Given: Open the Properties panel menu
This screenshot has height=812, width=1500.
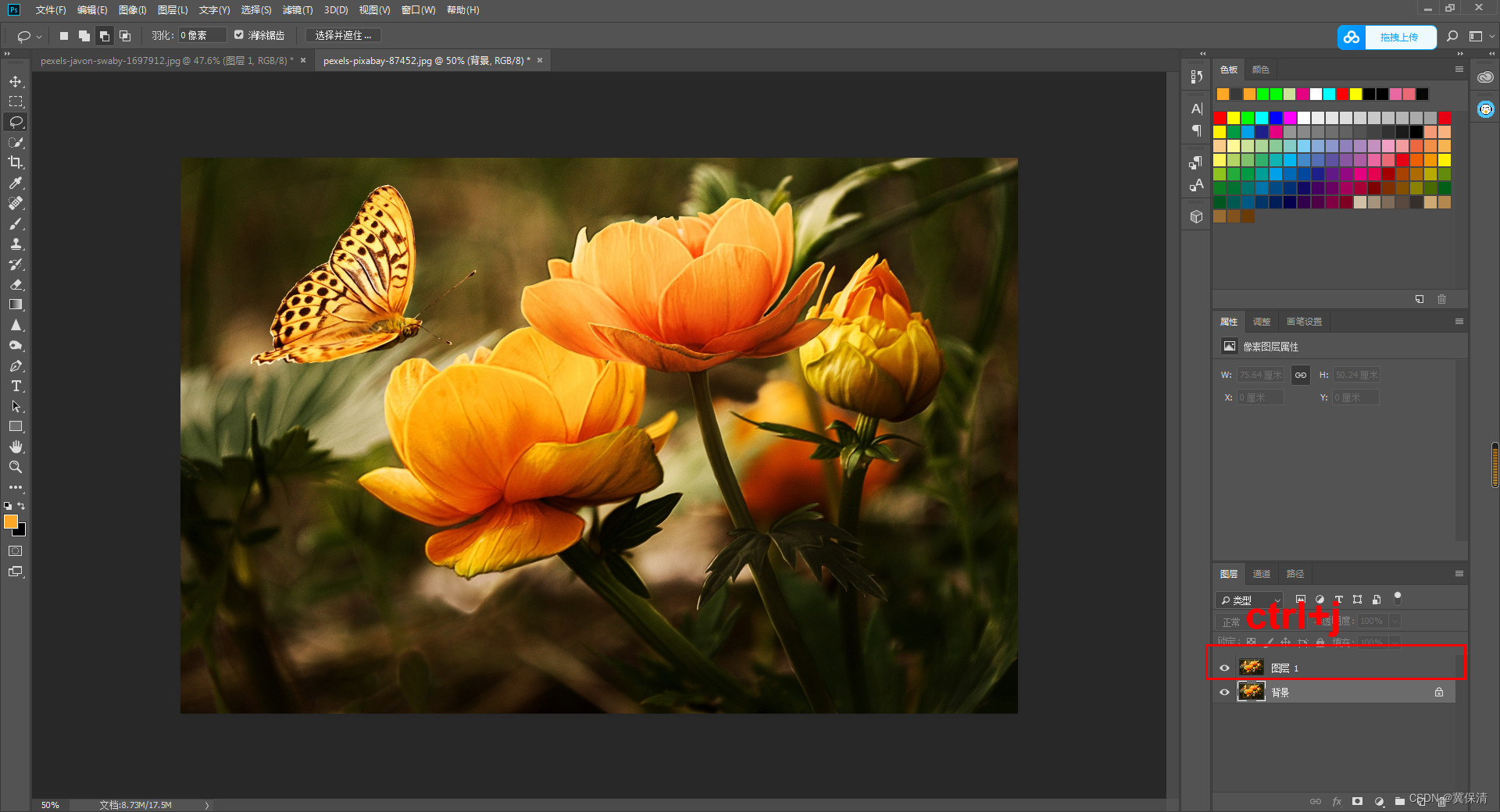Looking at the screenshot, I should tap(1459, 322).
